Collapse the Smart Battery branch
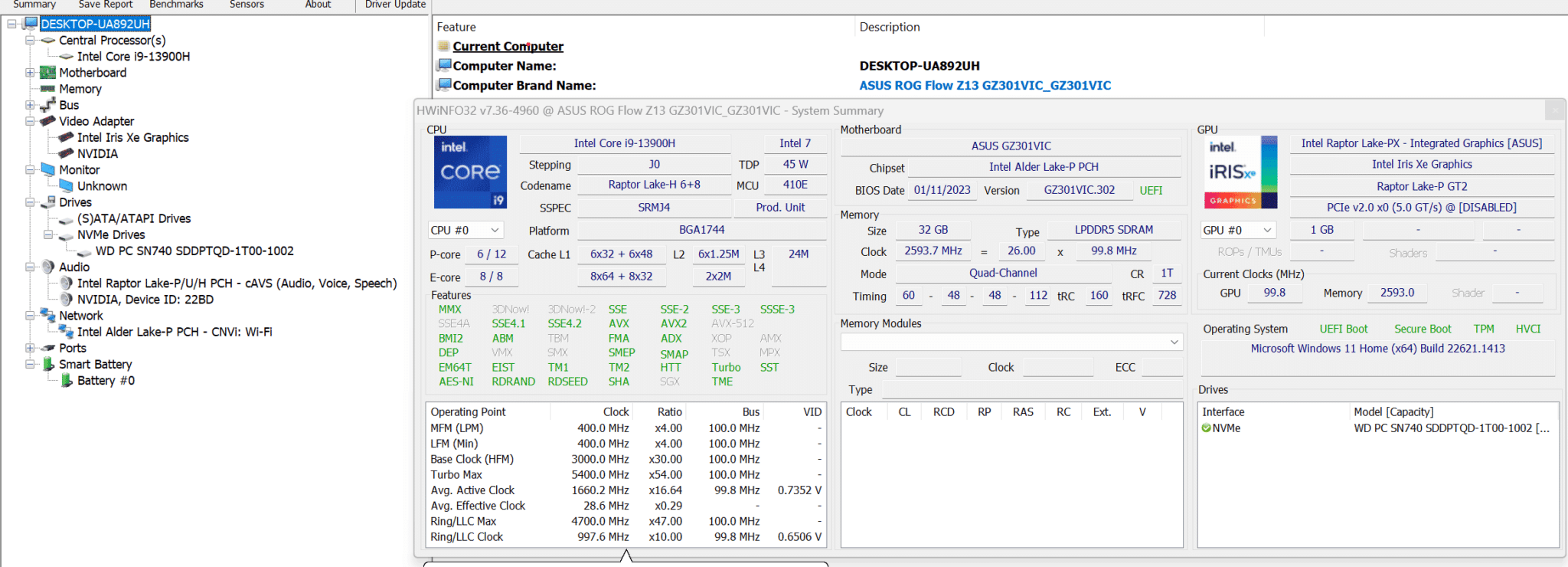Viewport: 1568px width, 567px height. coord(30,364)
